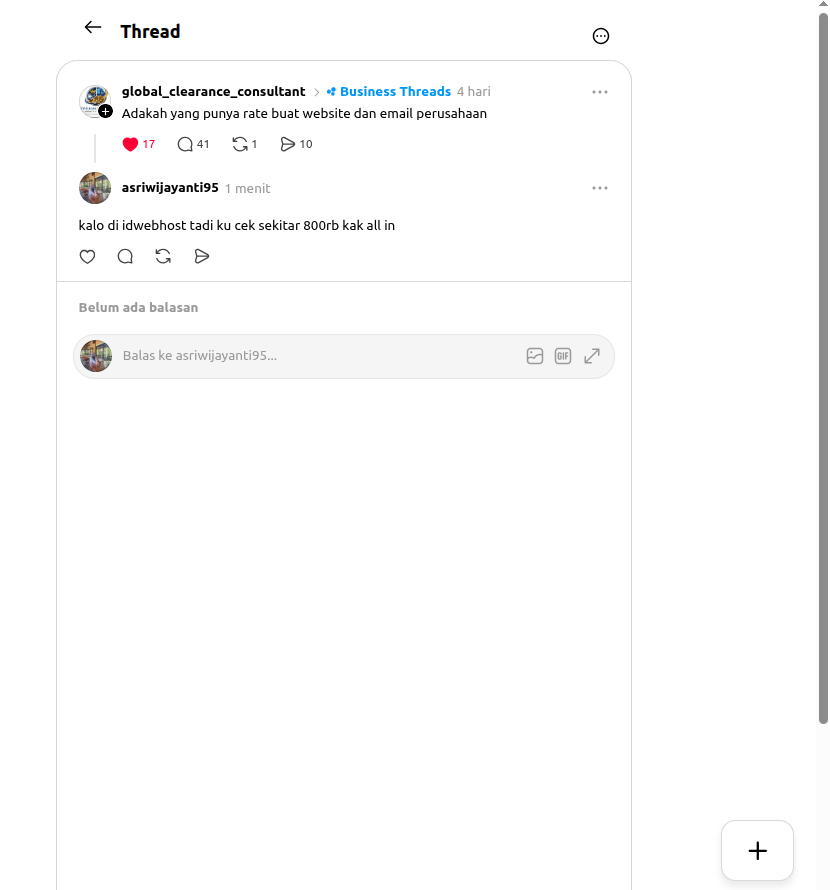
Task: Click the 'Balas ke asriwijayanti95...' reply field
Action: [318, 356]
